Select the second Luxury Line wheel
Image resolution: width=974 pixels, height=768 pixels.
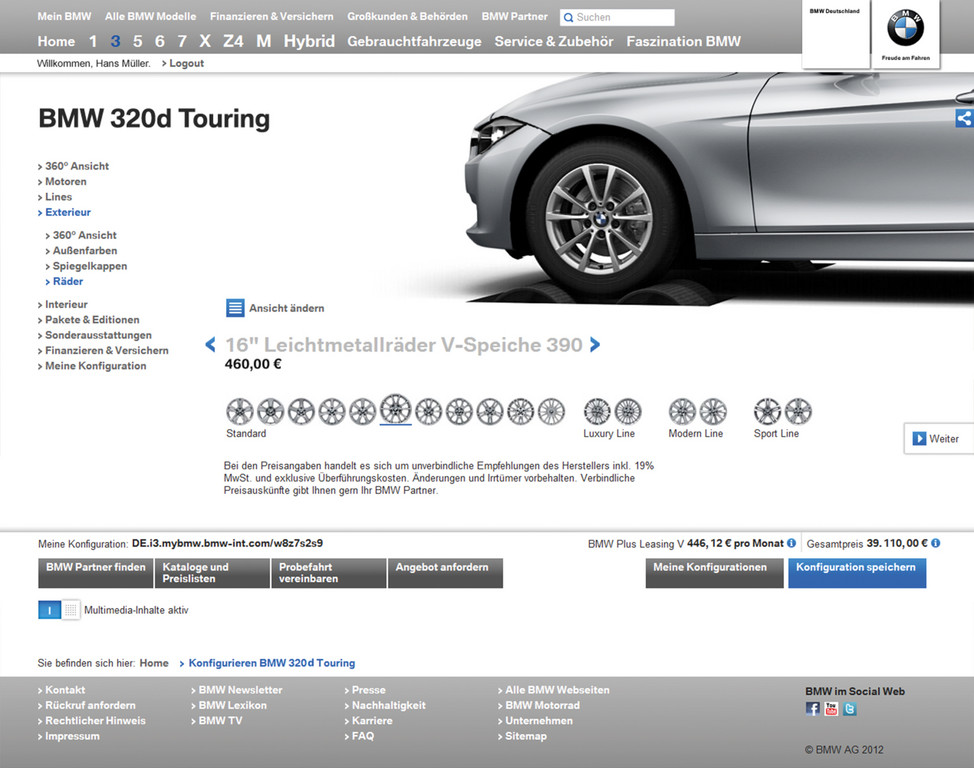(x=628, y=411)
